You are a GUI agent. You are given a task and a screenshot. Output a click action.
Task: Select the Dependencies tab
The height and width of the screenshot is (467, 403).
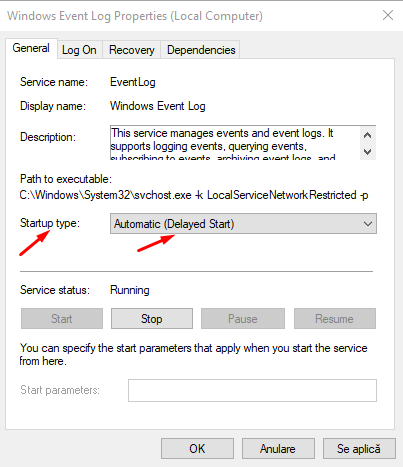pos(201,50)
